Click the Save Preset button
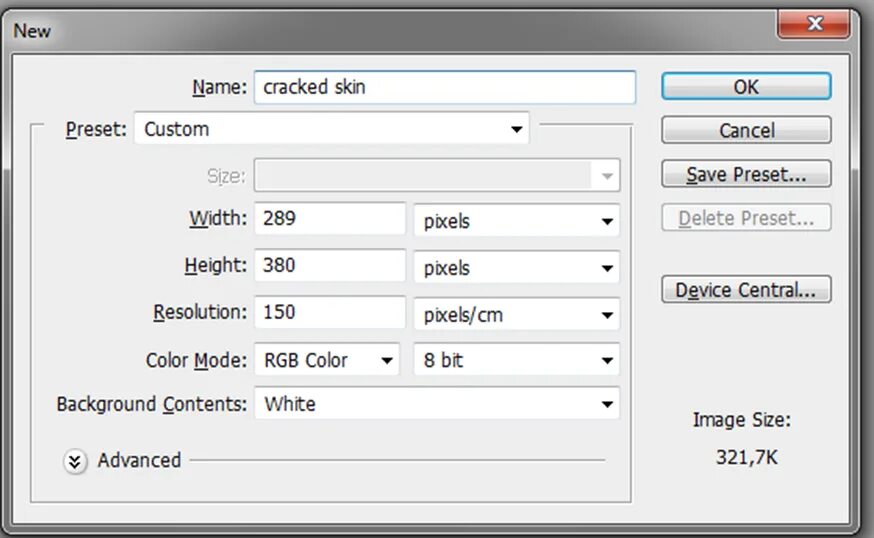The width and height of the screenshot is (874, 538). coord(746,174)
